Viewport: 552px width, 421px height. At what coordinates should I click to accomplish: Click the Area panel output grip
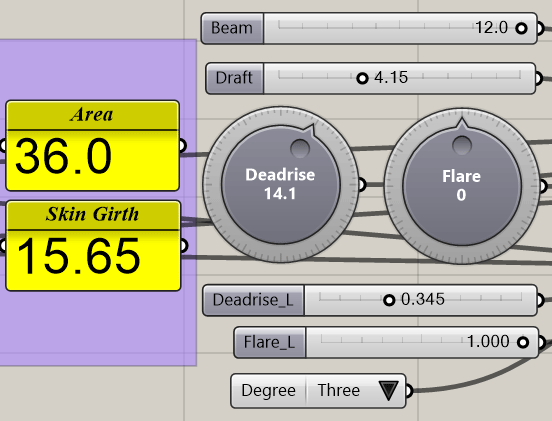pyautogui.click(x=182, y=145)
